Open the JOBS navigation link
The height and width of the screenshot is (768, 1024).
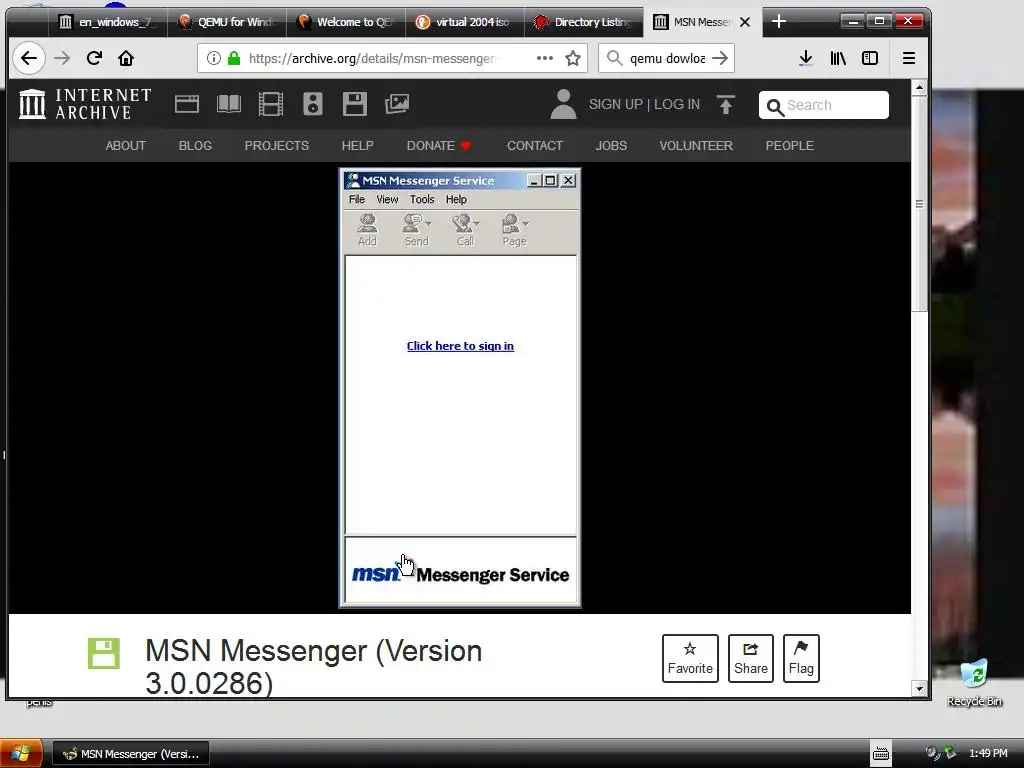[611, 146]
